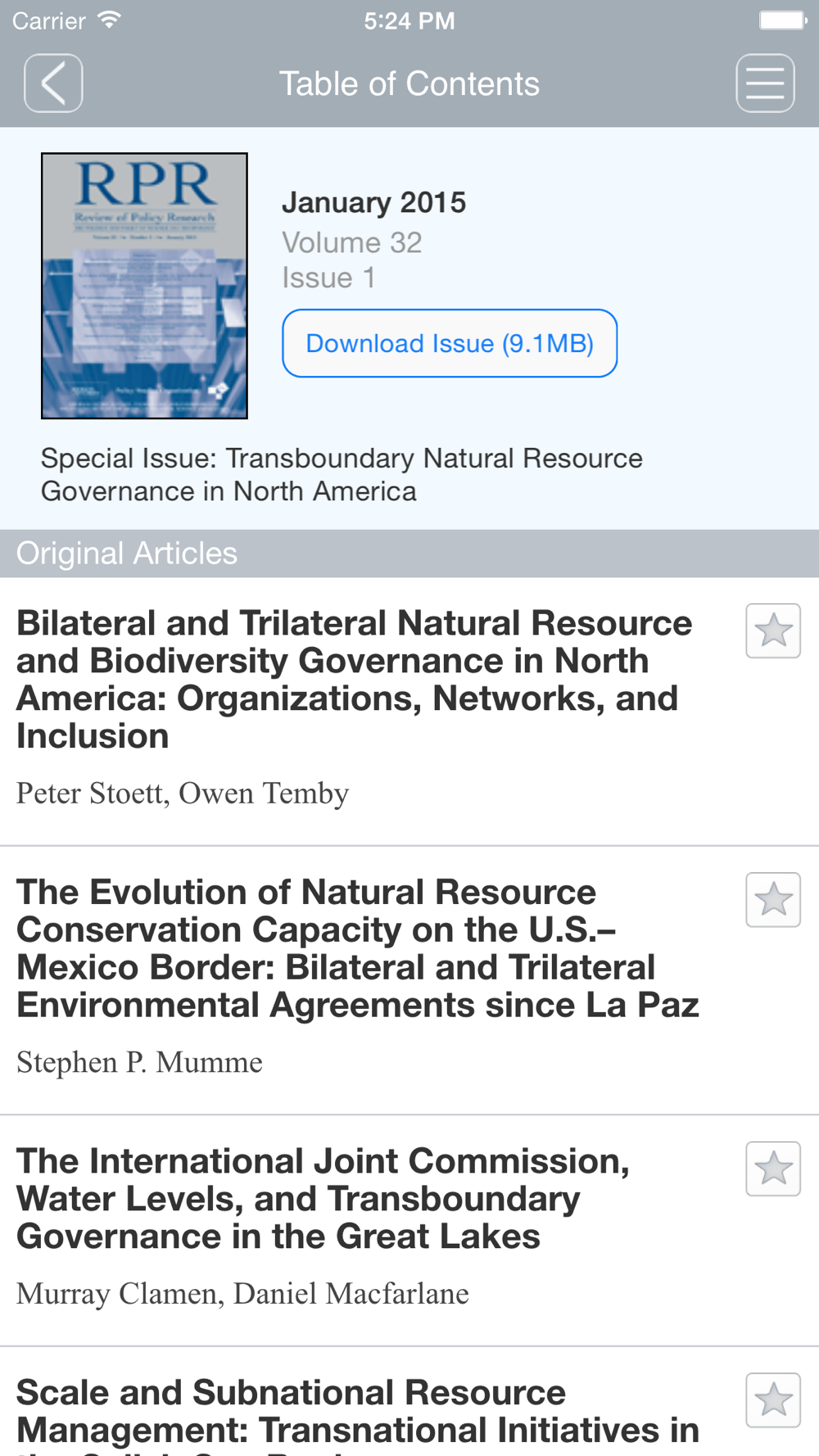This screenshot has height=1456, width=819.
Task: Click Download Issue (9.1MB) button
Action: [450, 343]
